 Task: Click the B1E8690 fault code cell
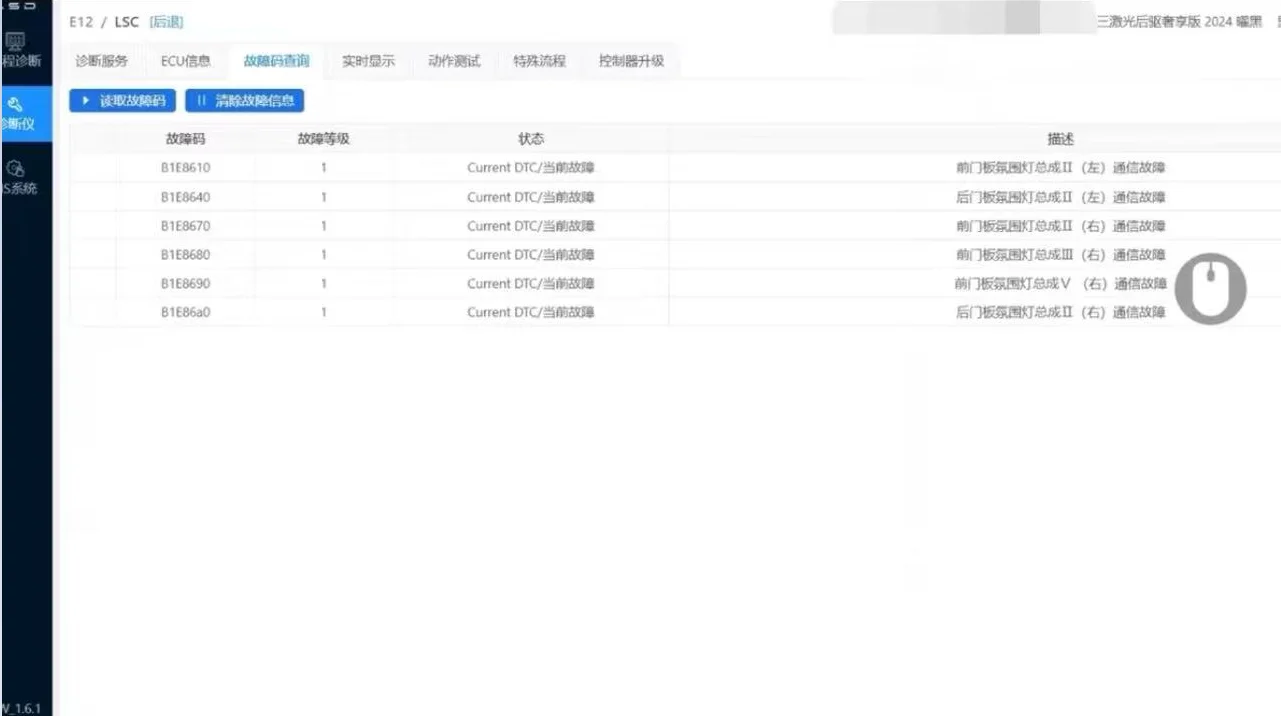186,284
